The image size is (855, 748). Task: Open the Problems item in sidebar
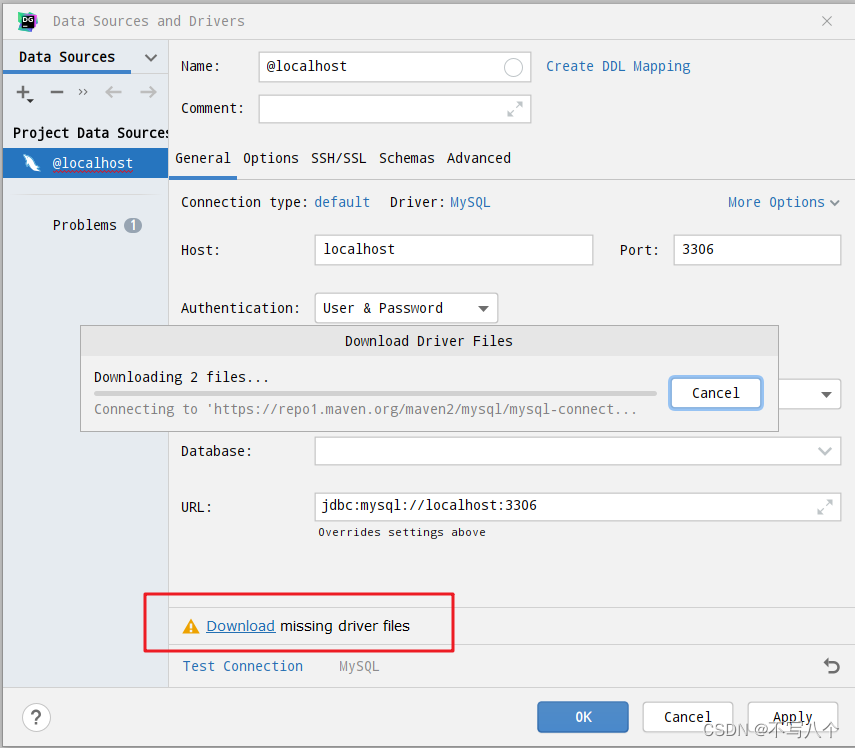[x=85, y=225]
